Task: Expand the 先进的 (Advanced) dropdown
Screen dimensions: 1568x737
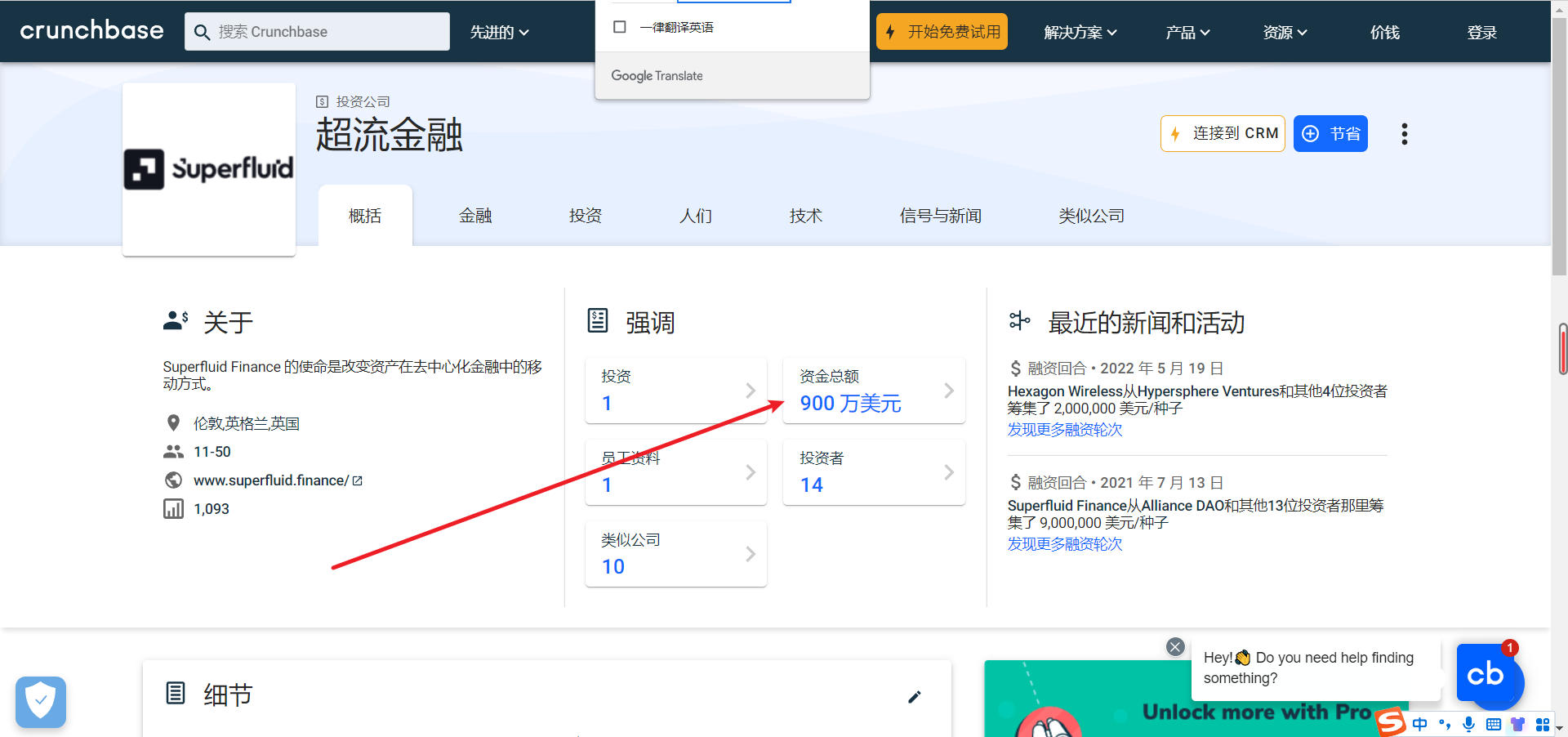Action: [499, 32]
